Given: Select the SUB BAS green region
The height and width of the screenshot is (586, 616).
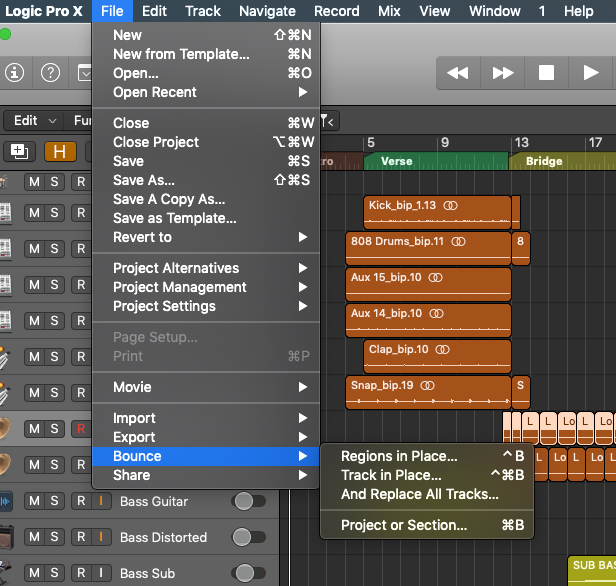Looking at the screenshot, I should [592, 571].
